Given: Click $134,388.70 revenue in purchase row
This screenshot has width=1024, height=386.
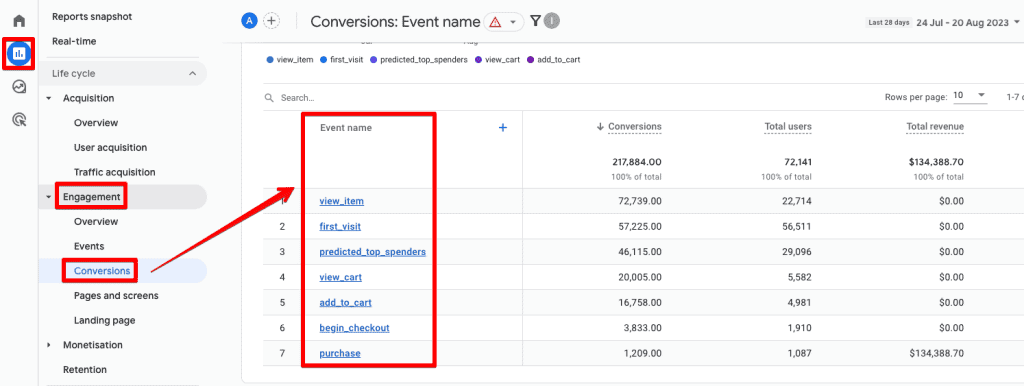Looking at the screenshot, I should [935, 353].
